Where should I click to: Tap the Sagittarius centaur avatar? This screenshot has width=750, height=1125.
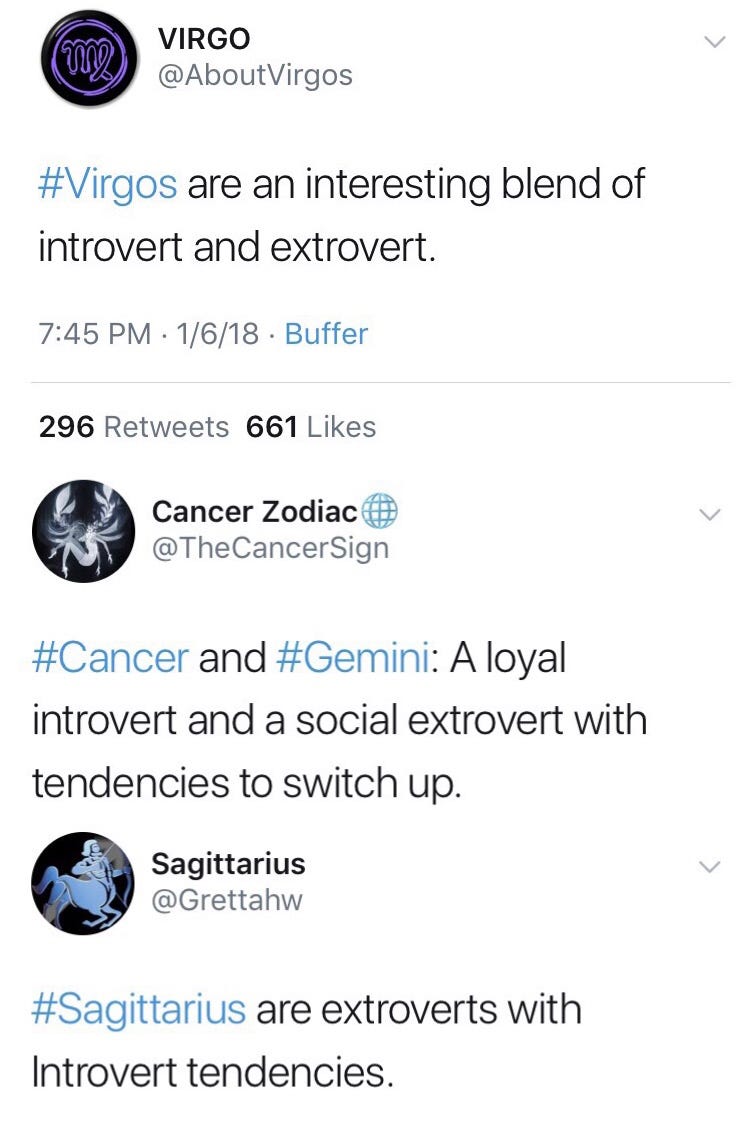83,883
